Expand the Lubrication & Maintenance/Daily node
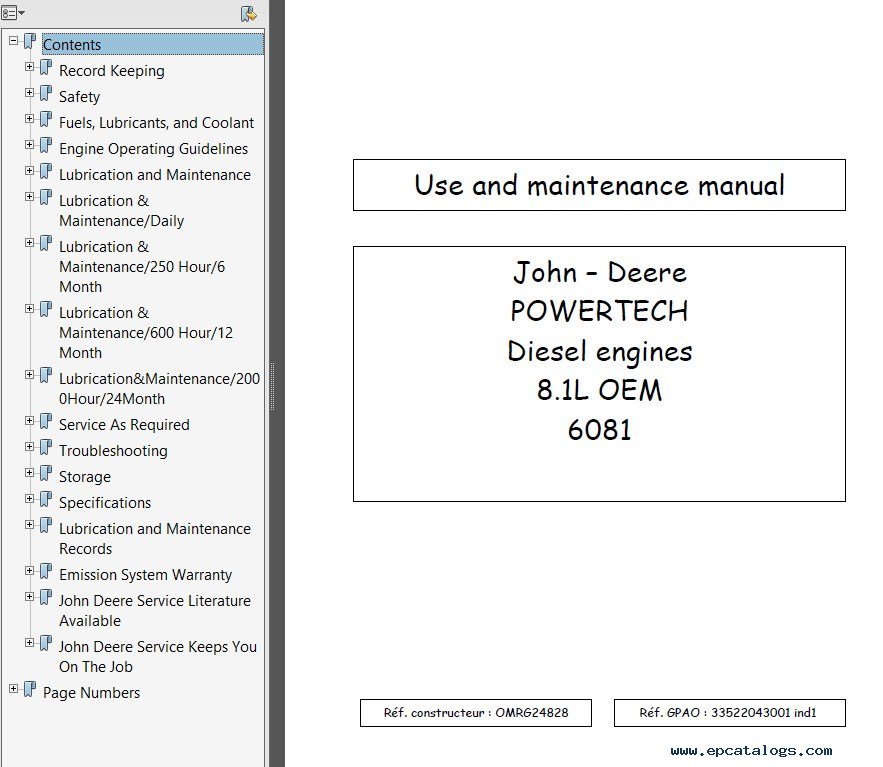The height and width of the screenshot is (767, 883). pos(29,197)
